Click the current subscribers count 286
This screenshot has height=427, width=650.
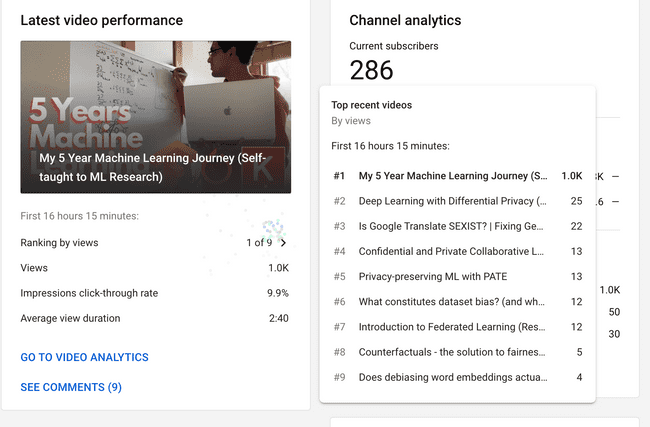pos(371,70)
